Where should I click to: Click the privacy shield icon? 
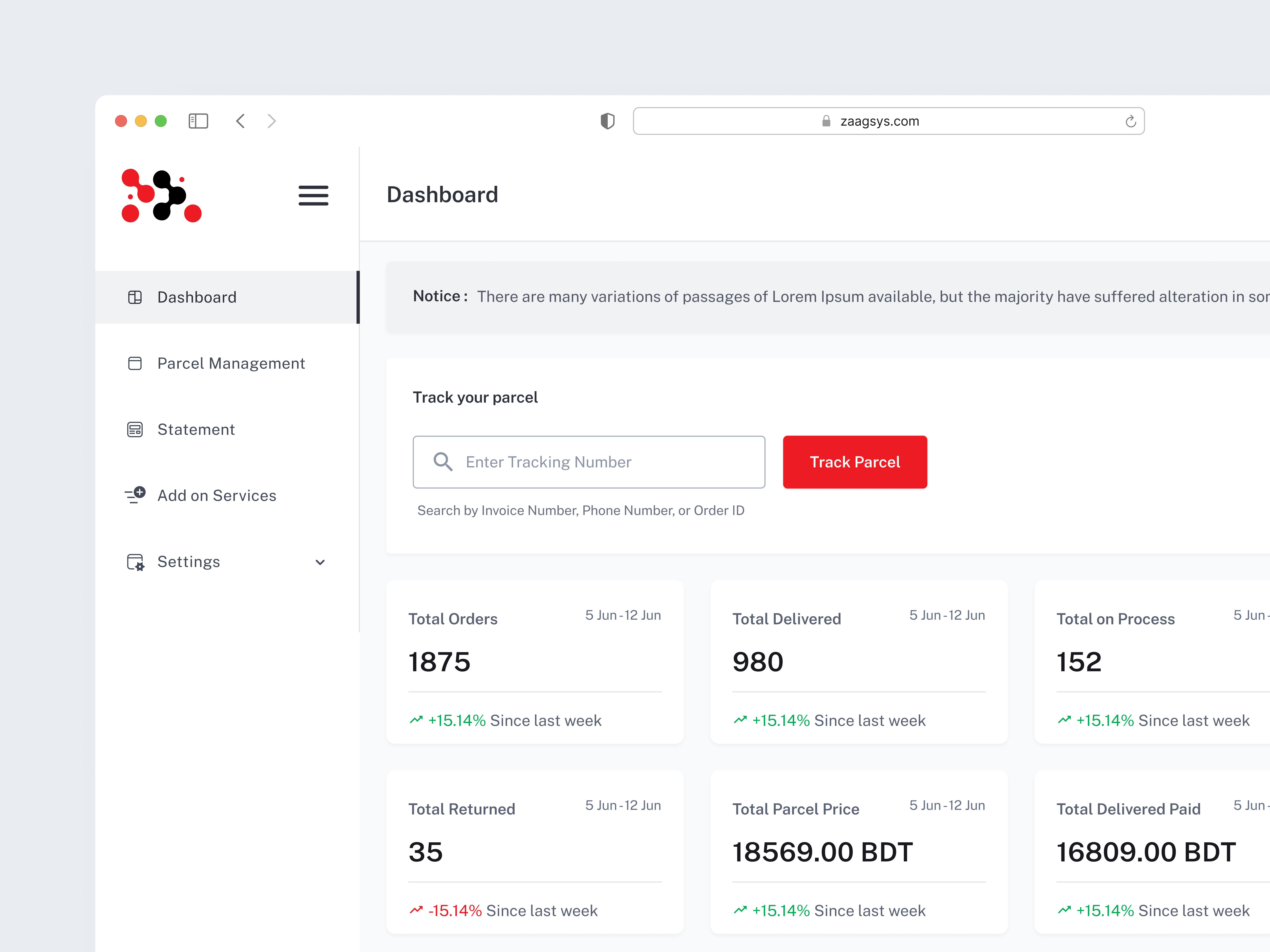(607, 121)
